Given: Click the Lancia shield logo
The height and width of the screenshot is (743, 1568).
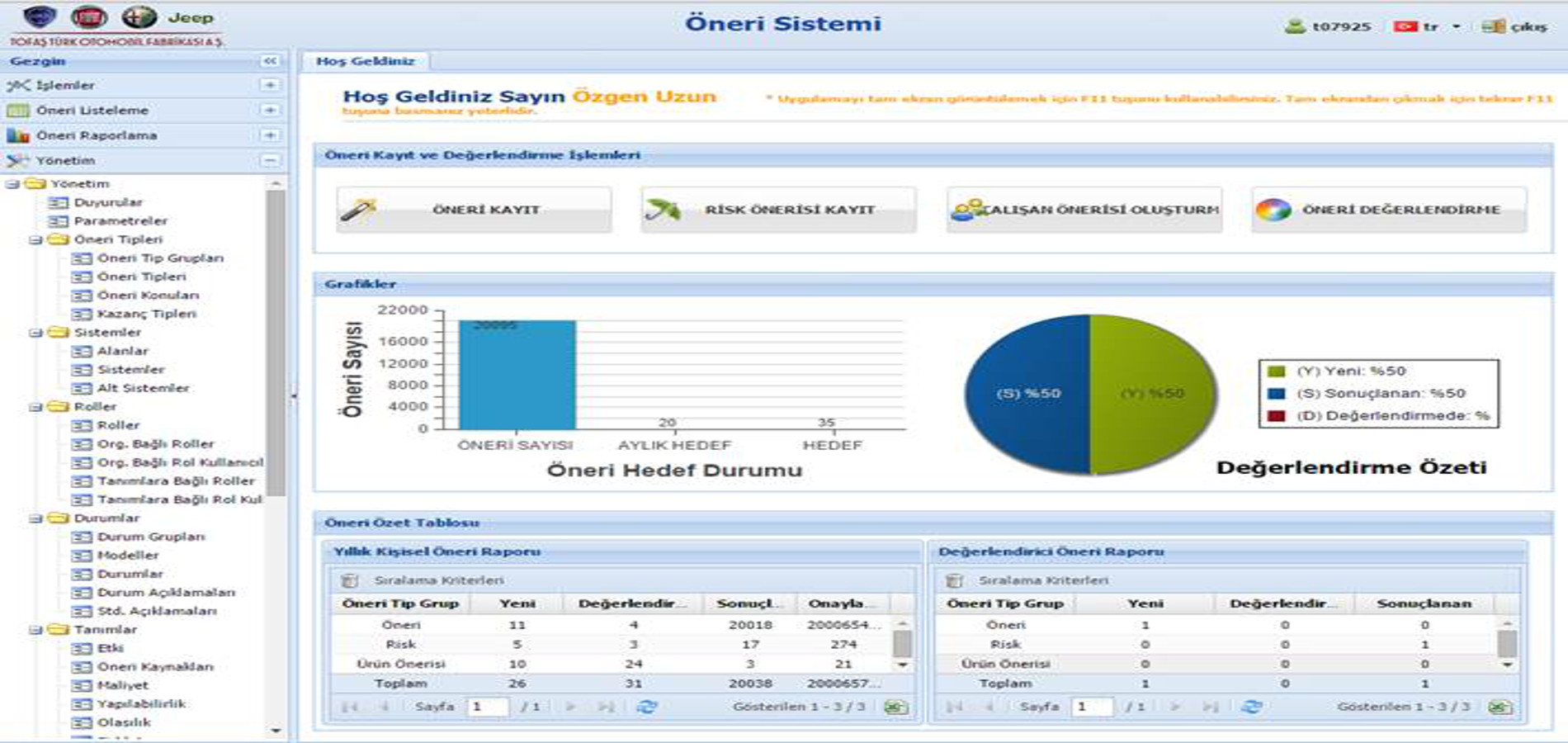Looking at the screenshot, I should click(40, 17).
